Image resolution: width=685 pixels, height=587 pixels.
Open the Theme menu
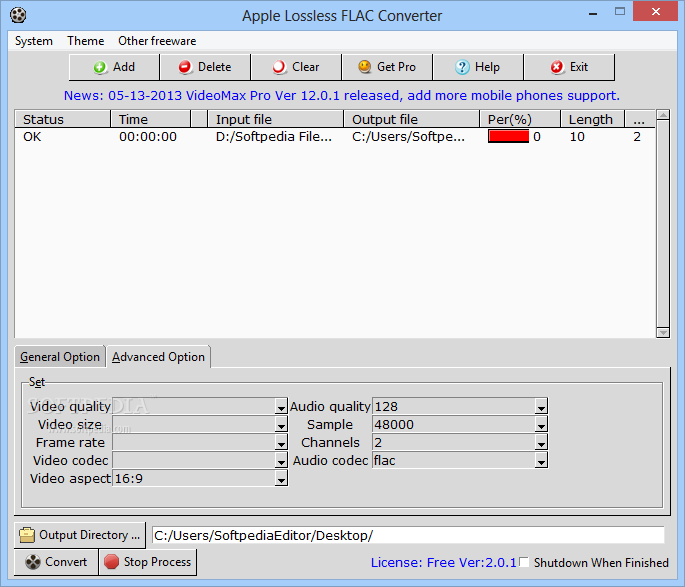tap(86, 41)
